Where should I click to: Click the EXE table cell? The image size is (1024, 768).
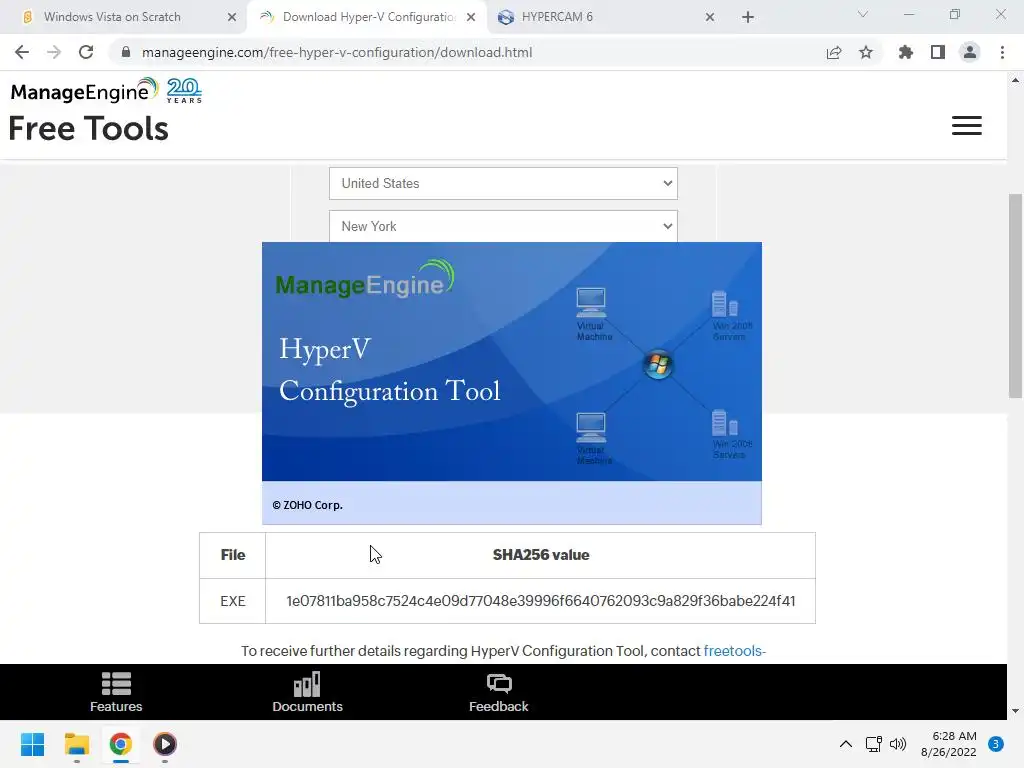point(232,601)
